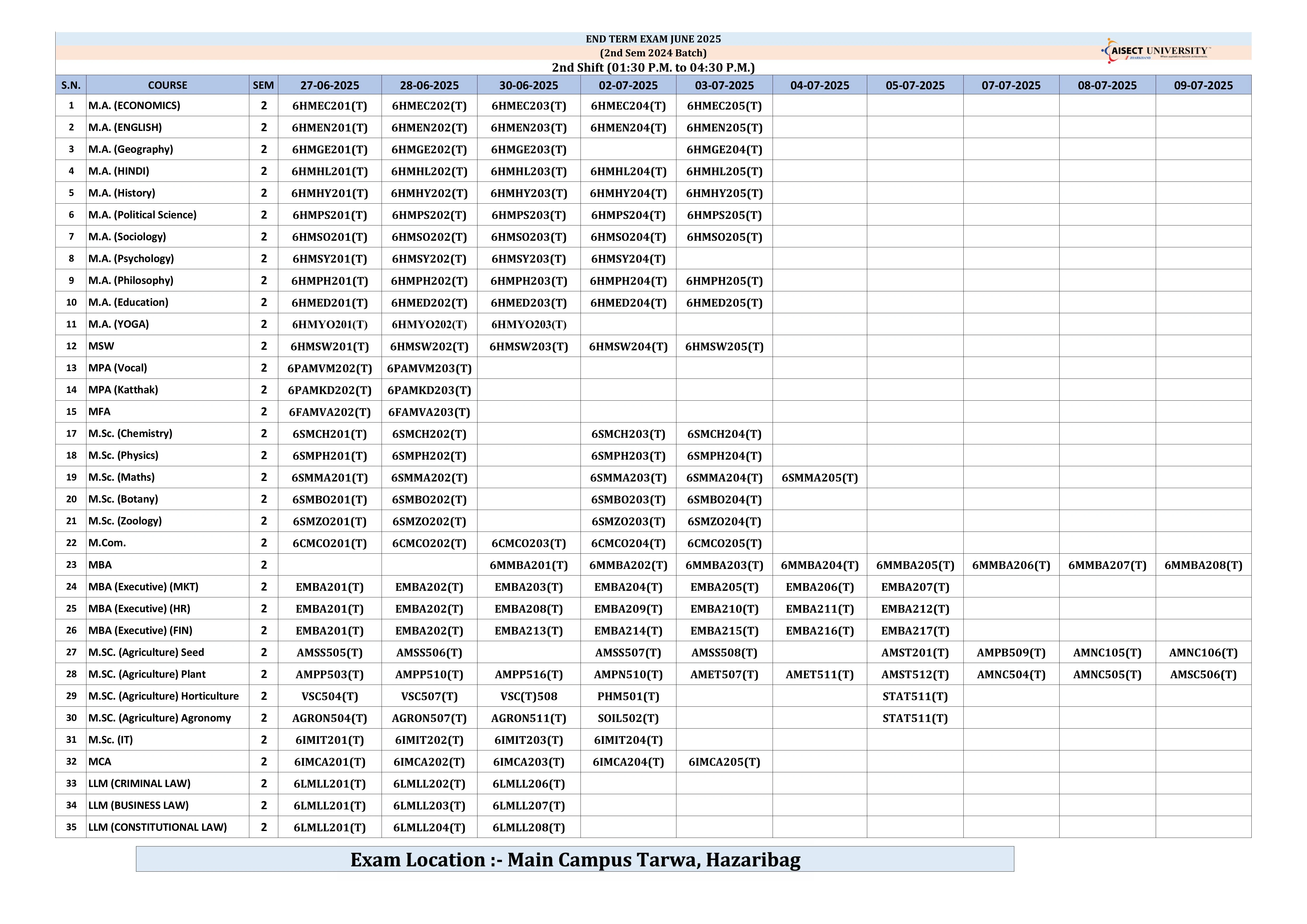Click the COURSE column header
This screenshot has height=924, width=1307.
pyautogui.click(x=167, y=85)
